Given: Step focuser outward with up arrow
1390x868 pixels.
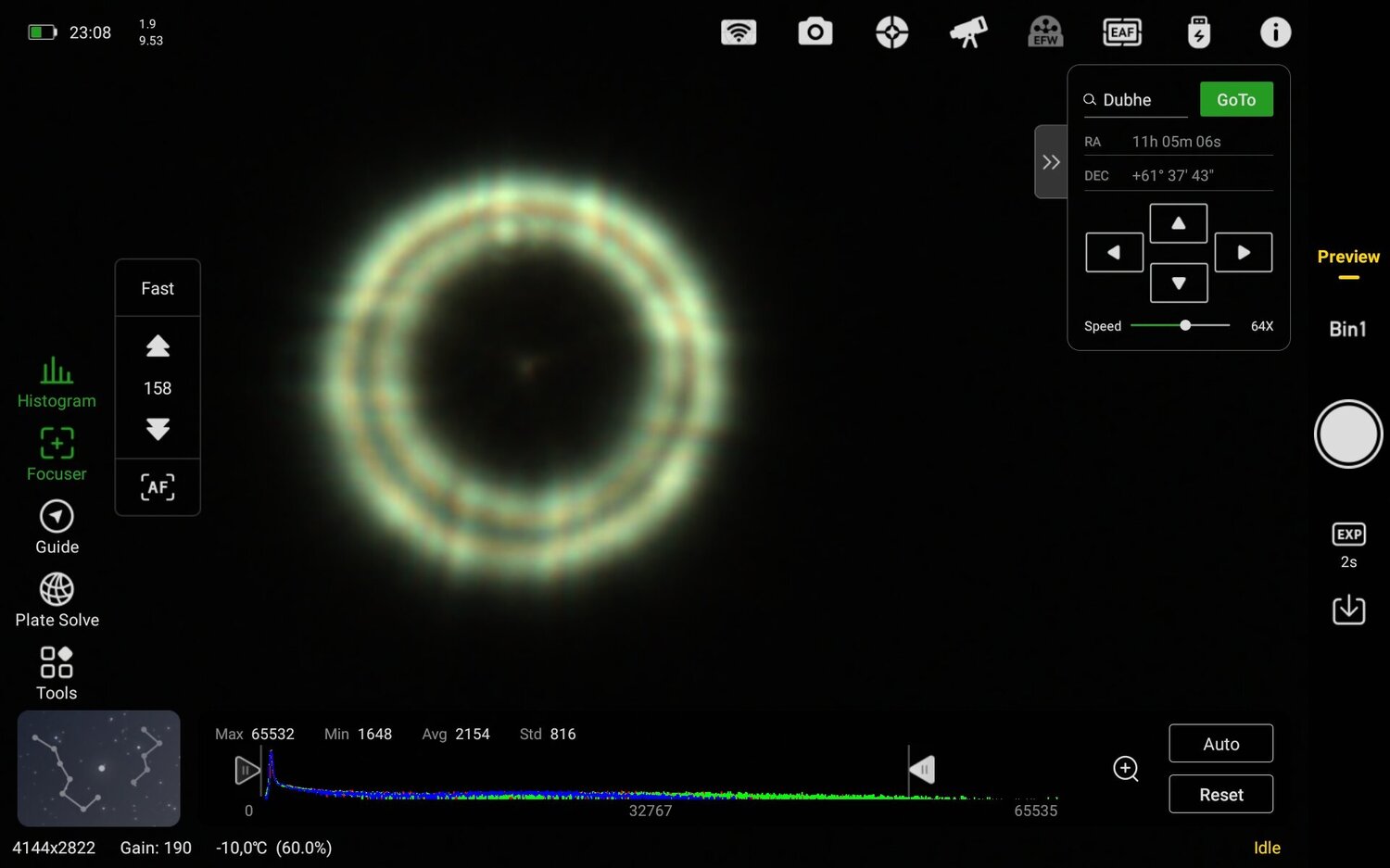Looking at the screenshot, I should 157,346.
